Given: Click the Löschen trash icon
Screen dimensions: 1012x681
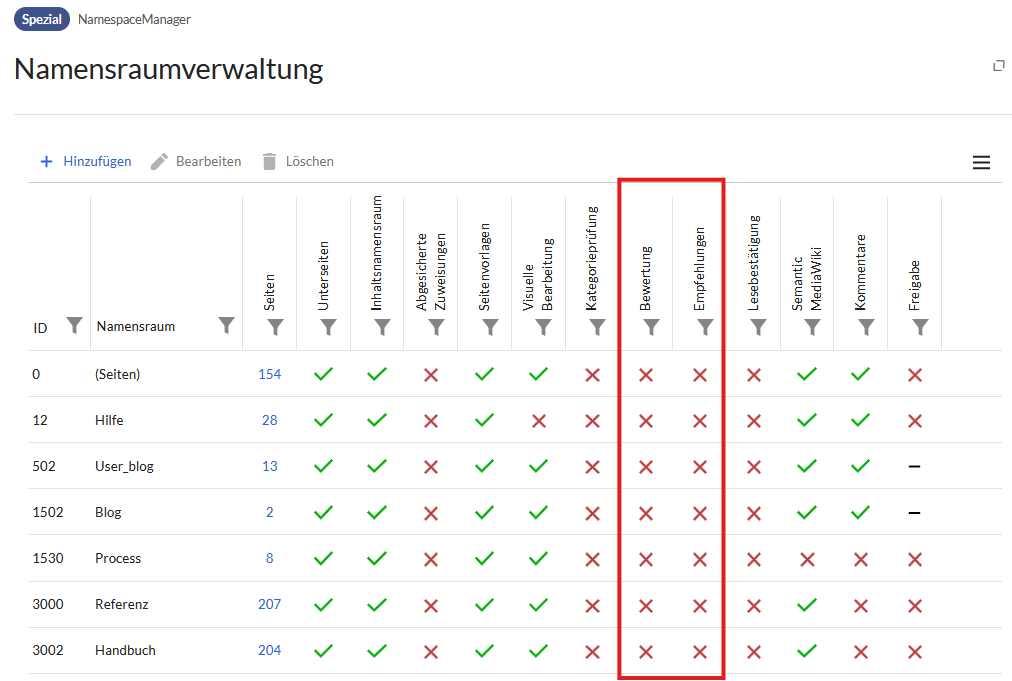Looking at the screenshot, I should 268,161.
